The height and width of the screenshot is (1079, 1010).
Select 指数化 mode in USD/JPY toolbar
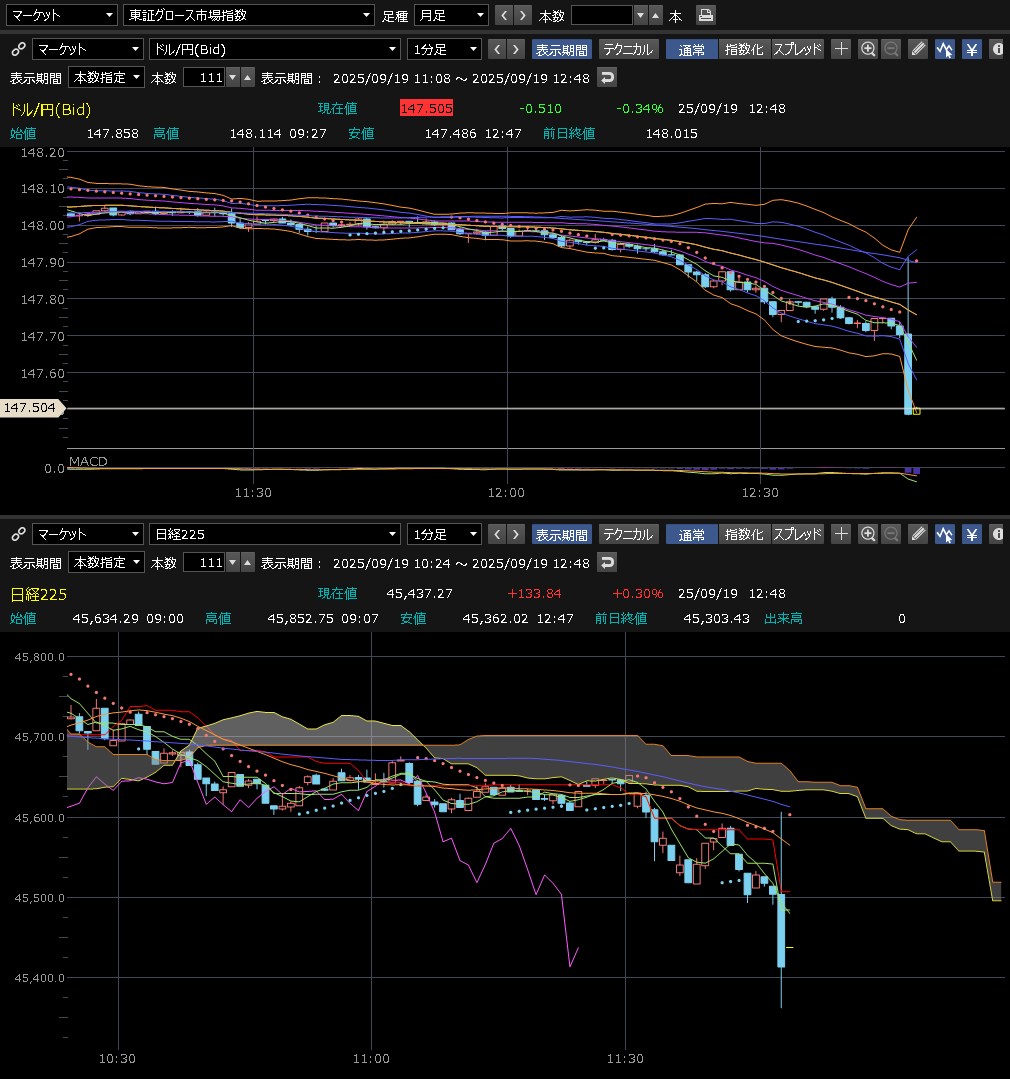[x=744, y=50]
